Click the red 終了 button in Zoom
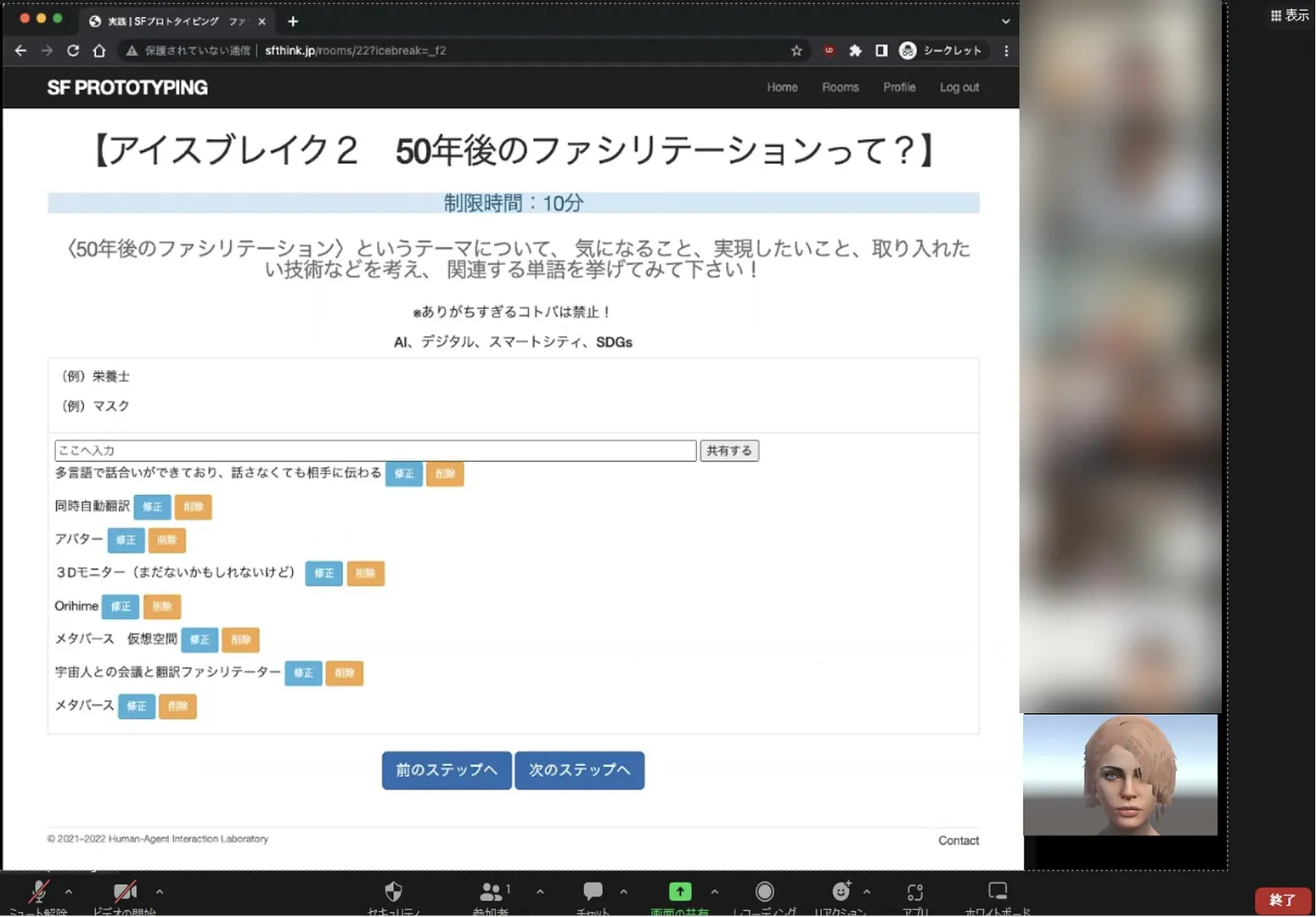This screenshot has height=917, width=1316. click(x=1283, y=900)
